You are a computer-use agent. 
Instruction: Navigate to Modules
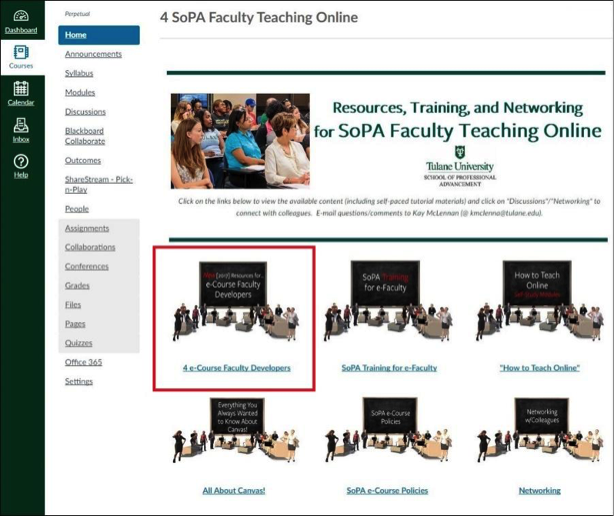[x=80, y=92]
